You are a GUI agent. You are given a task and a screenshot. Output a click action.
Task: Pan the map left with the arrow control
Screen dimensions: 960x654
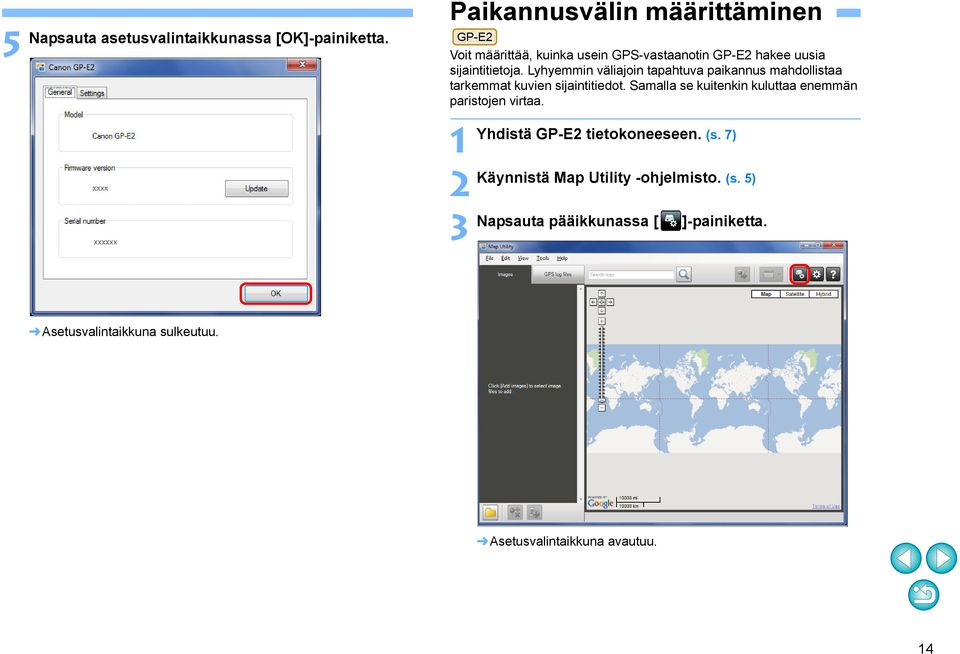tap(593, 302)
